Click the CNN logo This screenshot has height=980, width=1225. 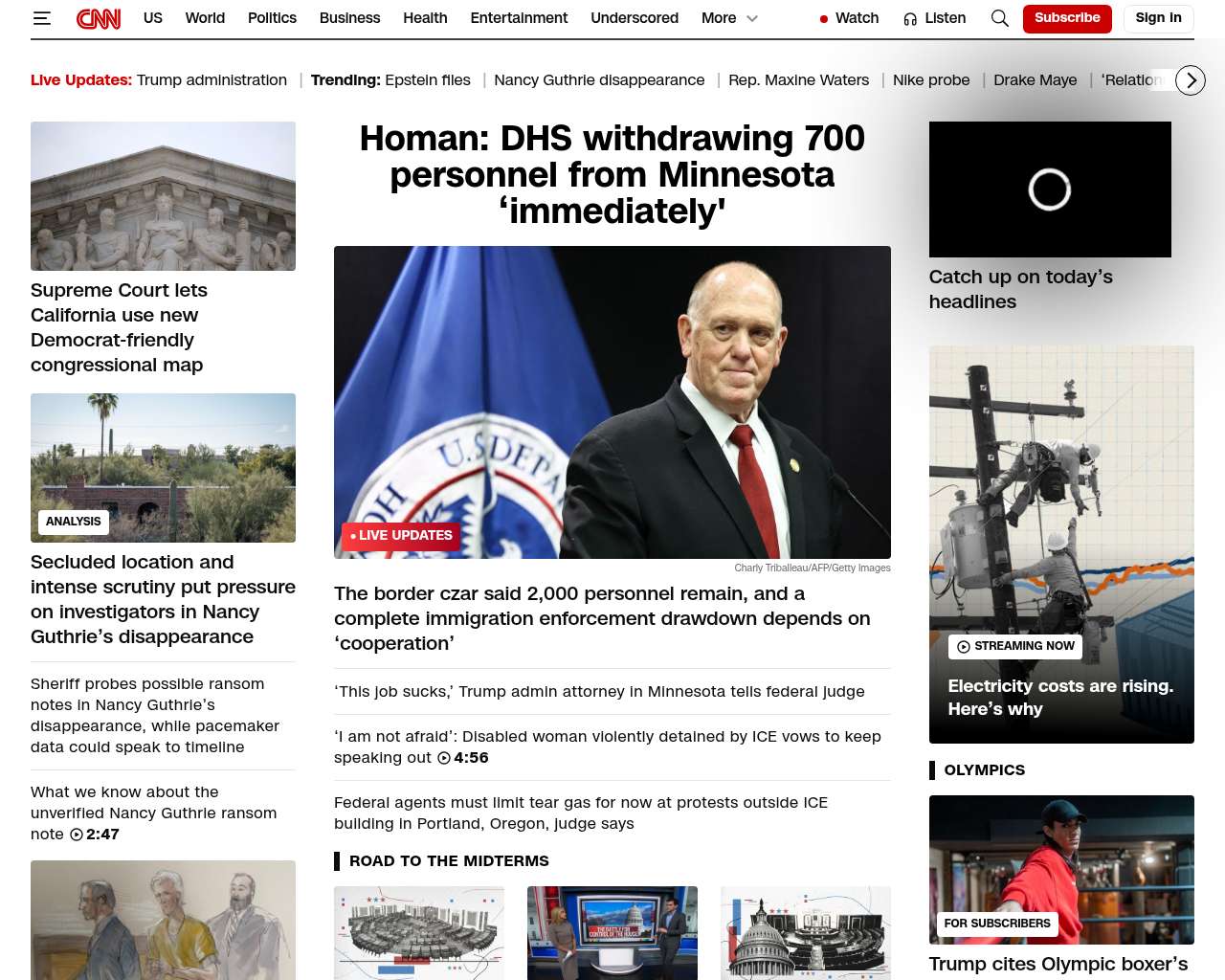[99, 18]
